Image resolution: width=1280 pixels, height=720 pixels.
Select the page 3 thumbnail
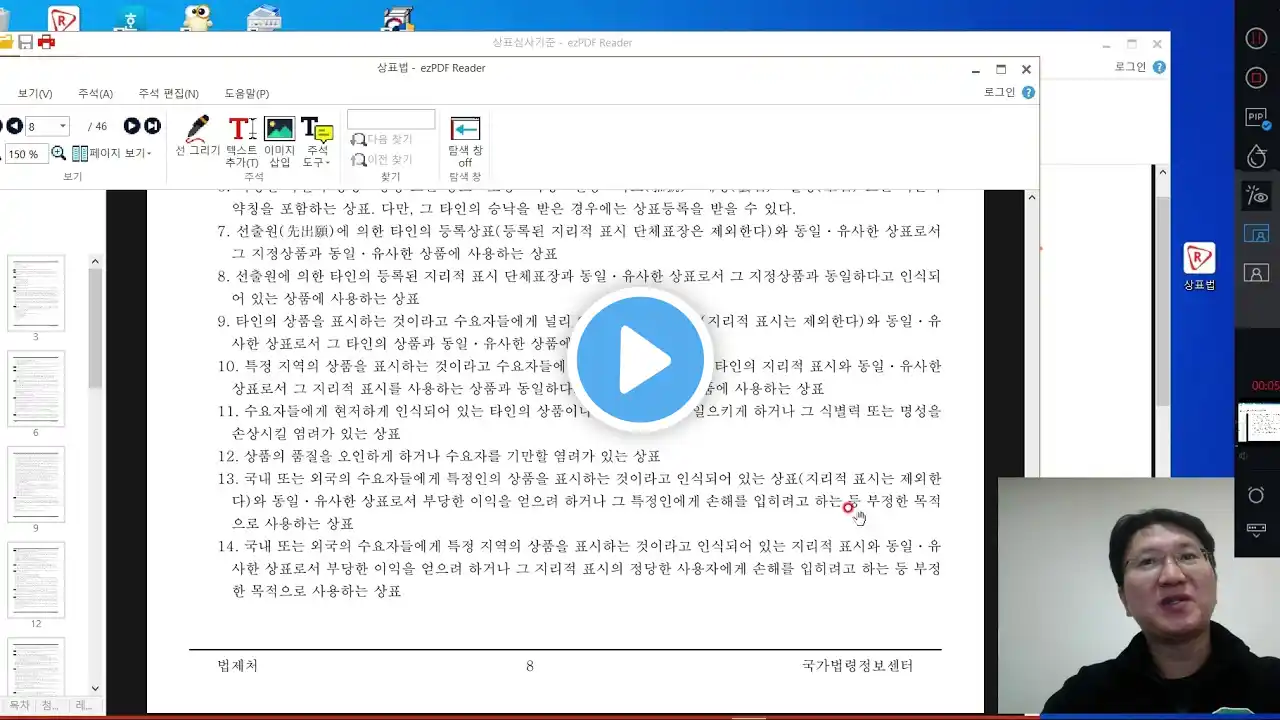[36, 293]
